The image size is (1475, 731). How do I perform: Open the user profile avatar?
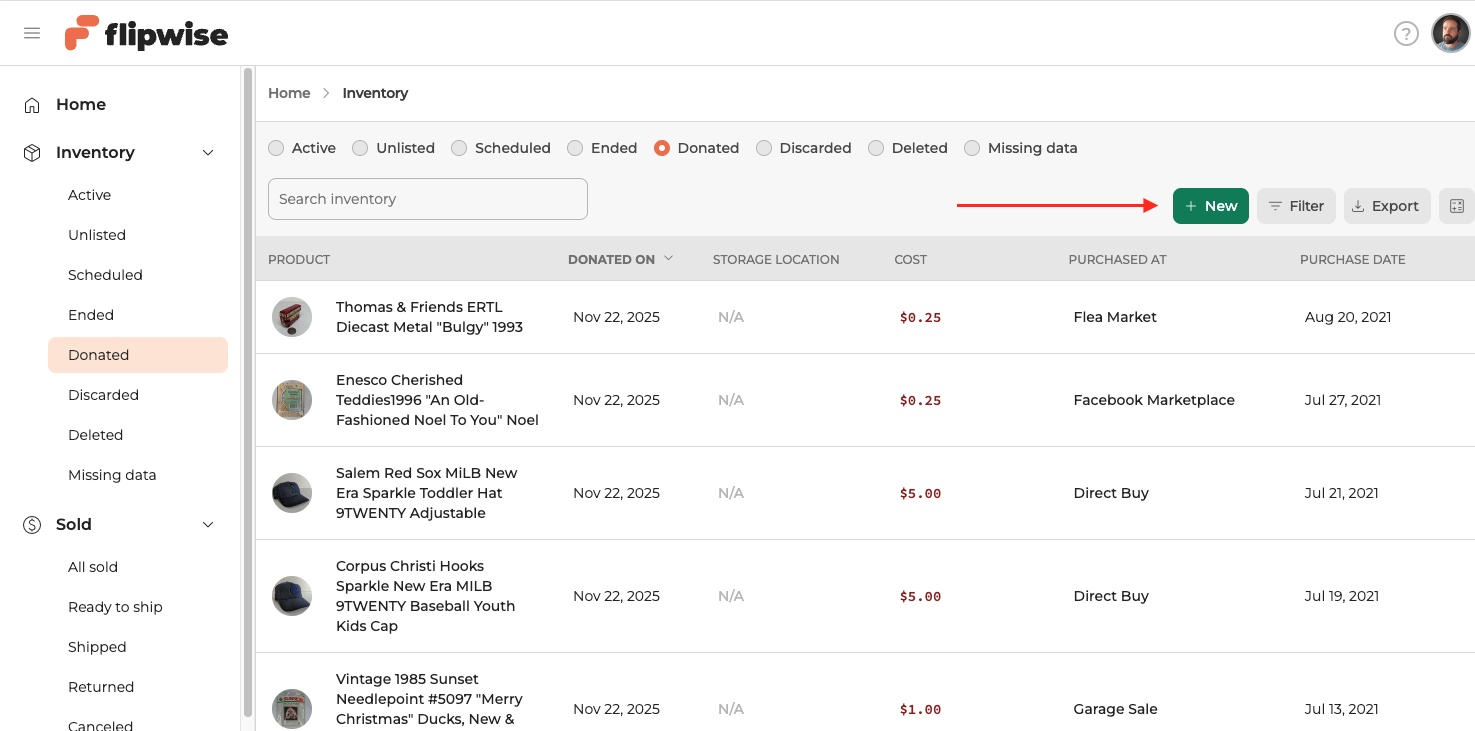(1450, 34)
